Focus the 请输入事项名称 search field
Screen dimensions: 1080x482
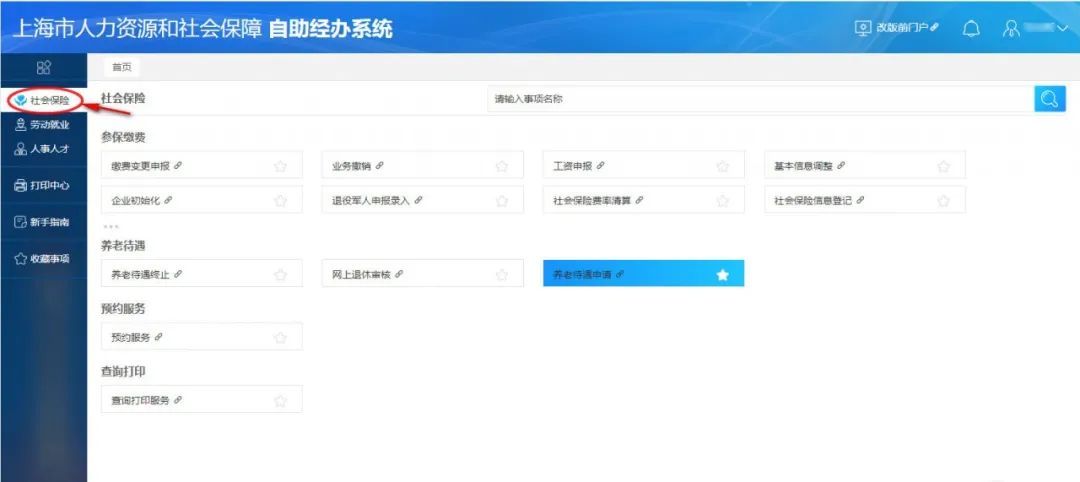point(760,99)
